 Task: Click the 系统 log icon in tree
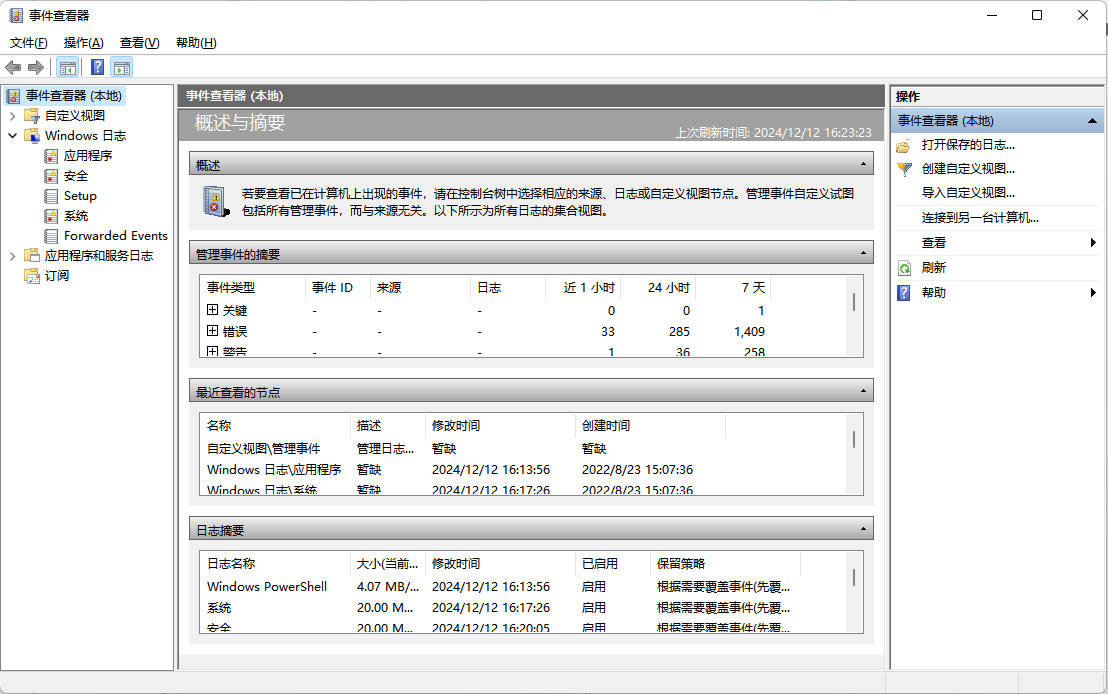[51, 216]
